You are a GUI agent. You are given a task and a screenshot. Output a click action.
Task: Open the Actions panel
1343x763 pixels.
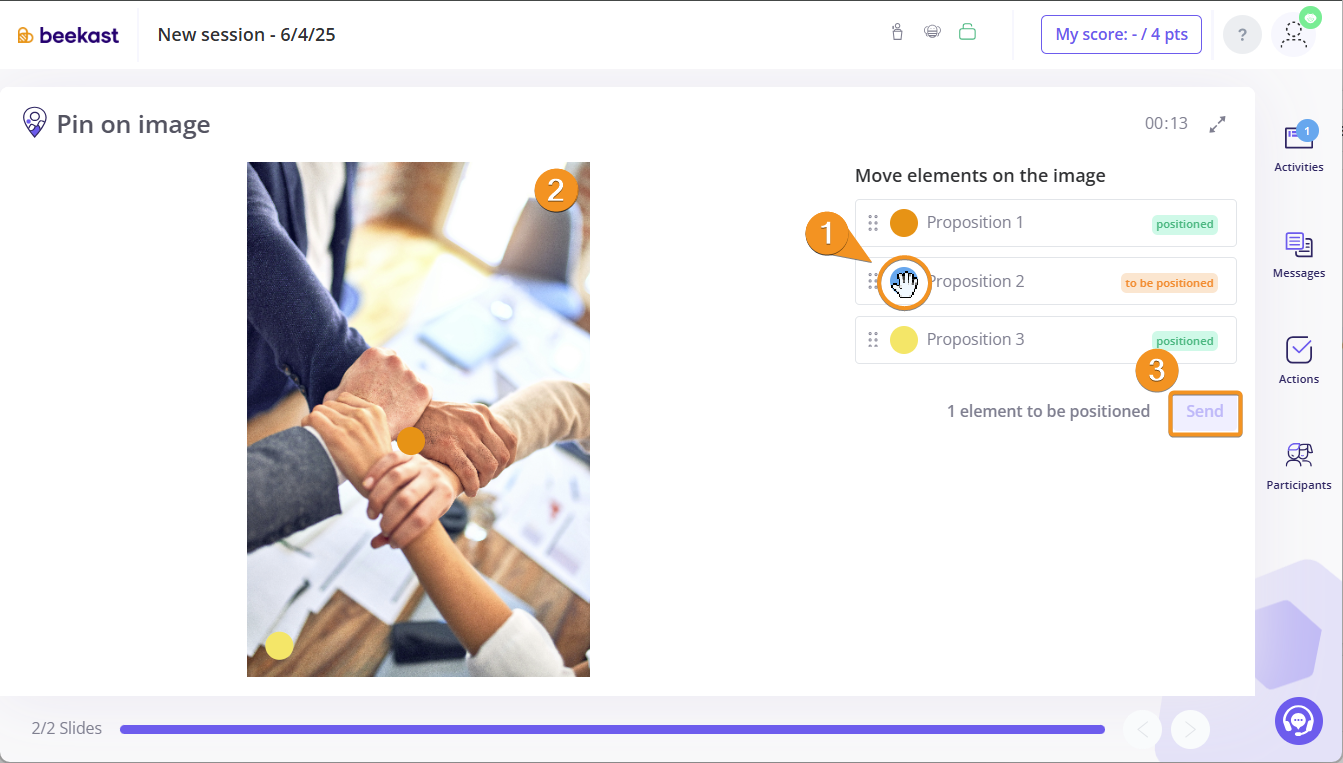pos(1299,360)
